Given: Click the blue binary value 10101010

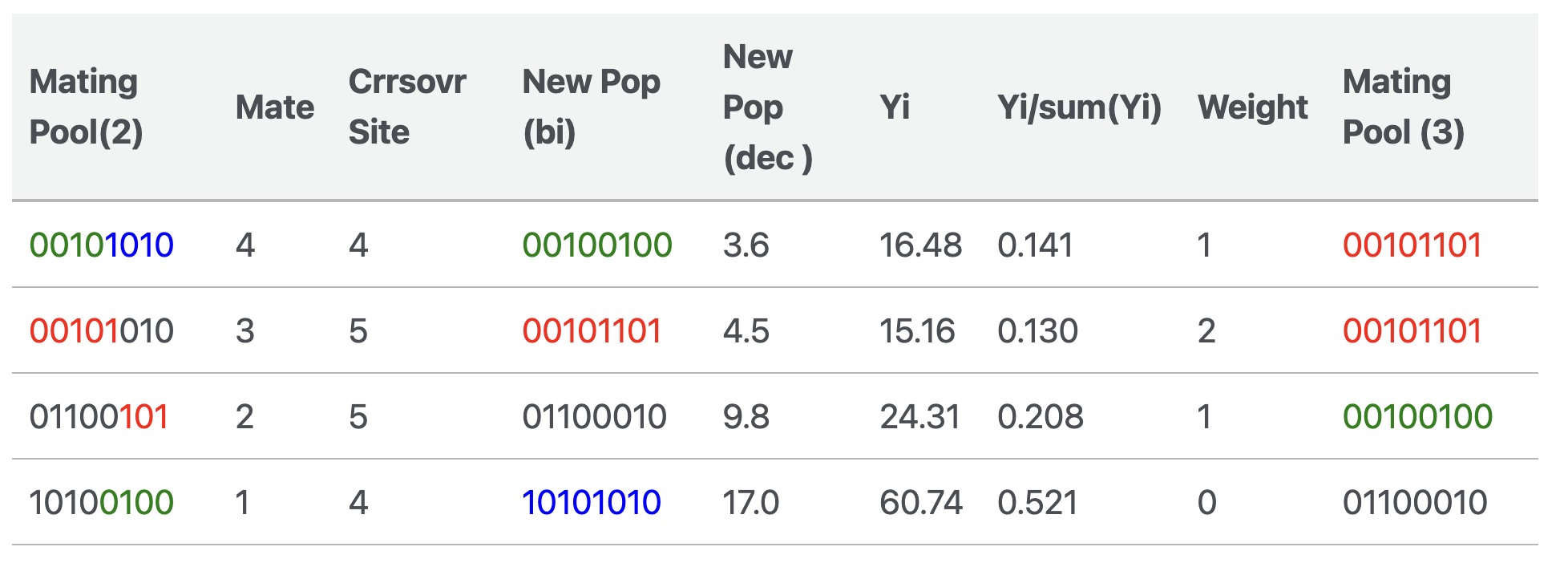Looking at the screenshot, I should tap(591, 503).
